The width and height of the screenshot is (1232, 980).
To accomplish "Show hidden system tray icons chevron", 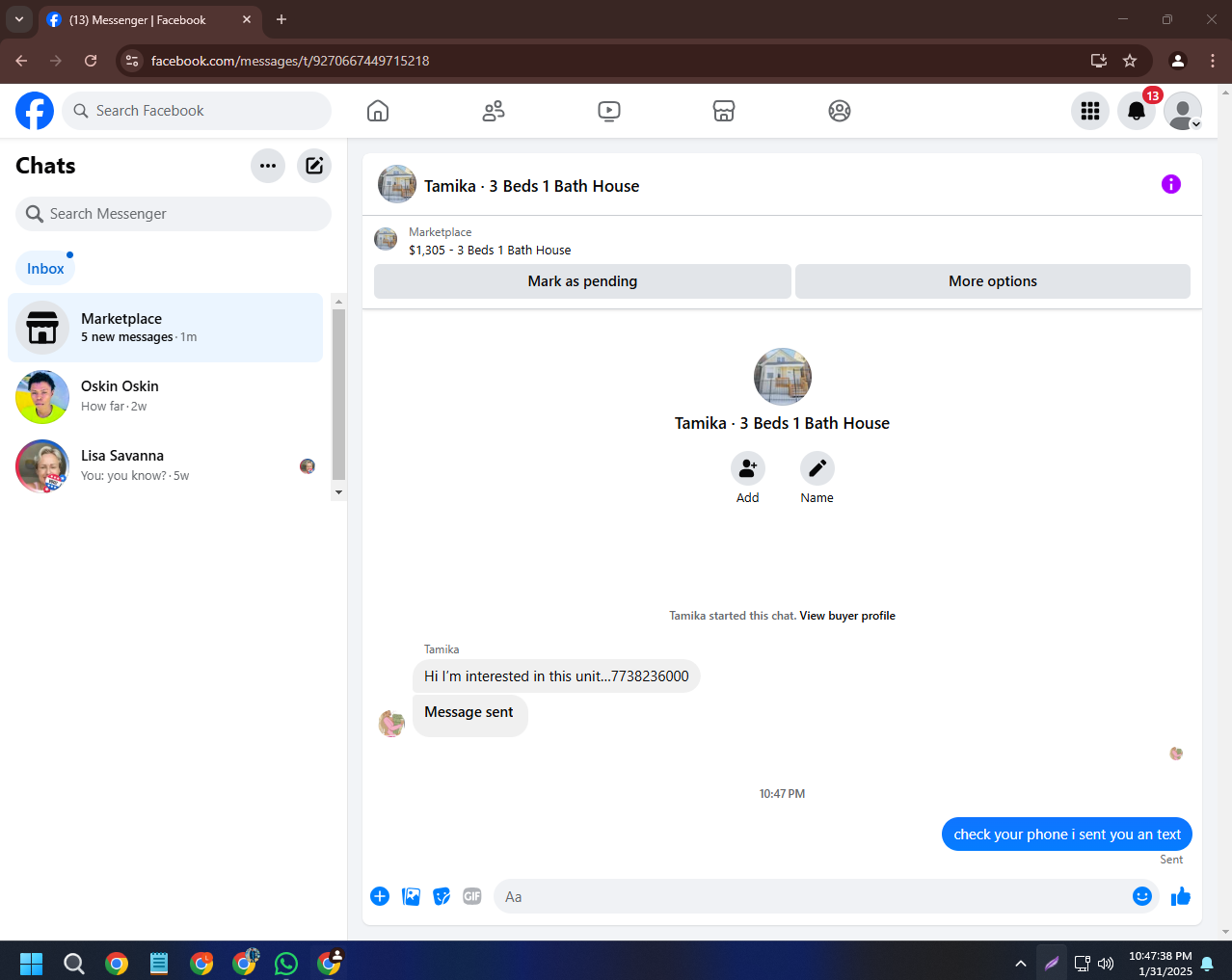I will pyautogui.click(x=1021, y=963).
